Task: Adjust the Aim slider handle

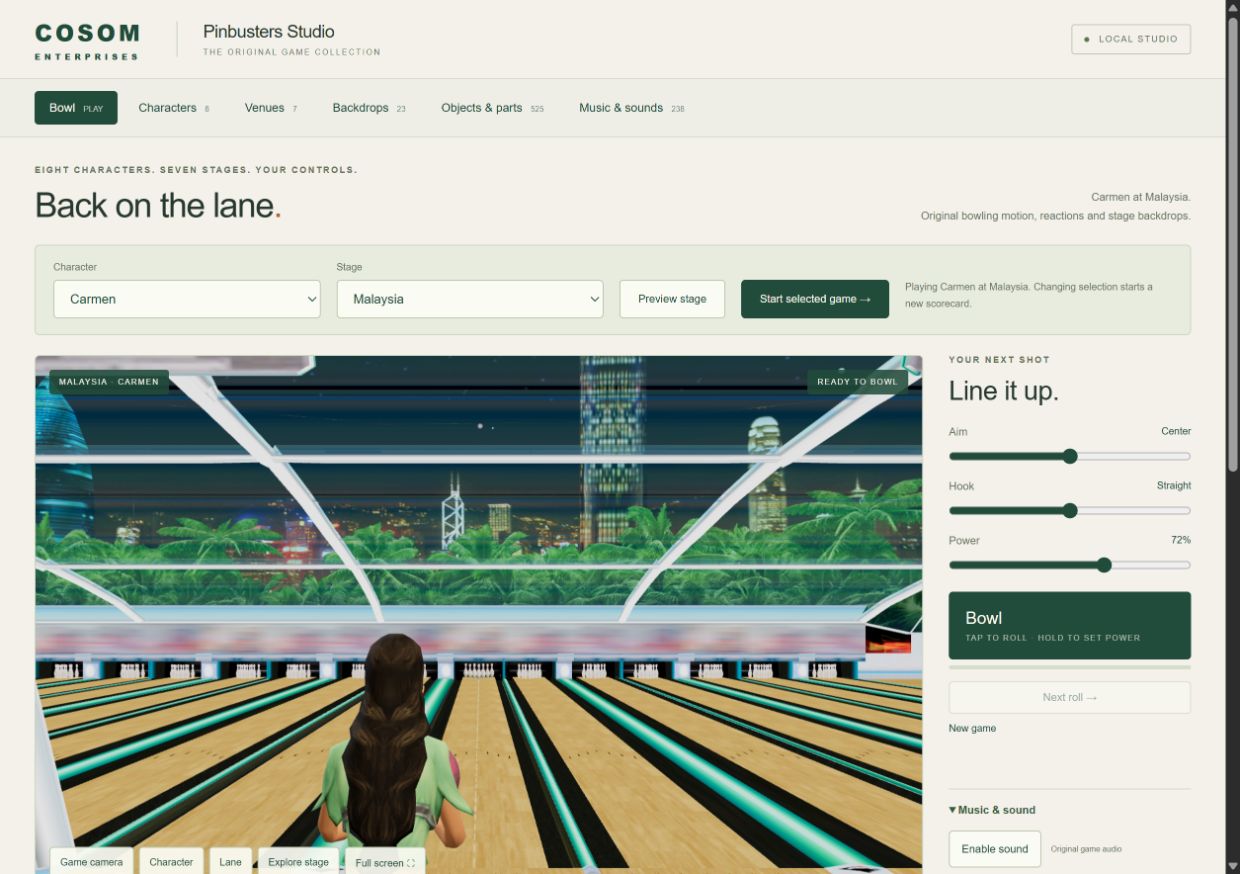Action: pyautogui.click(x=1070, y=456)
